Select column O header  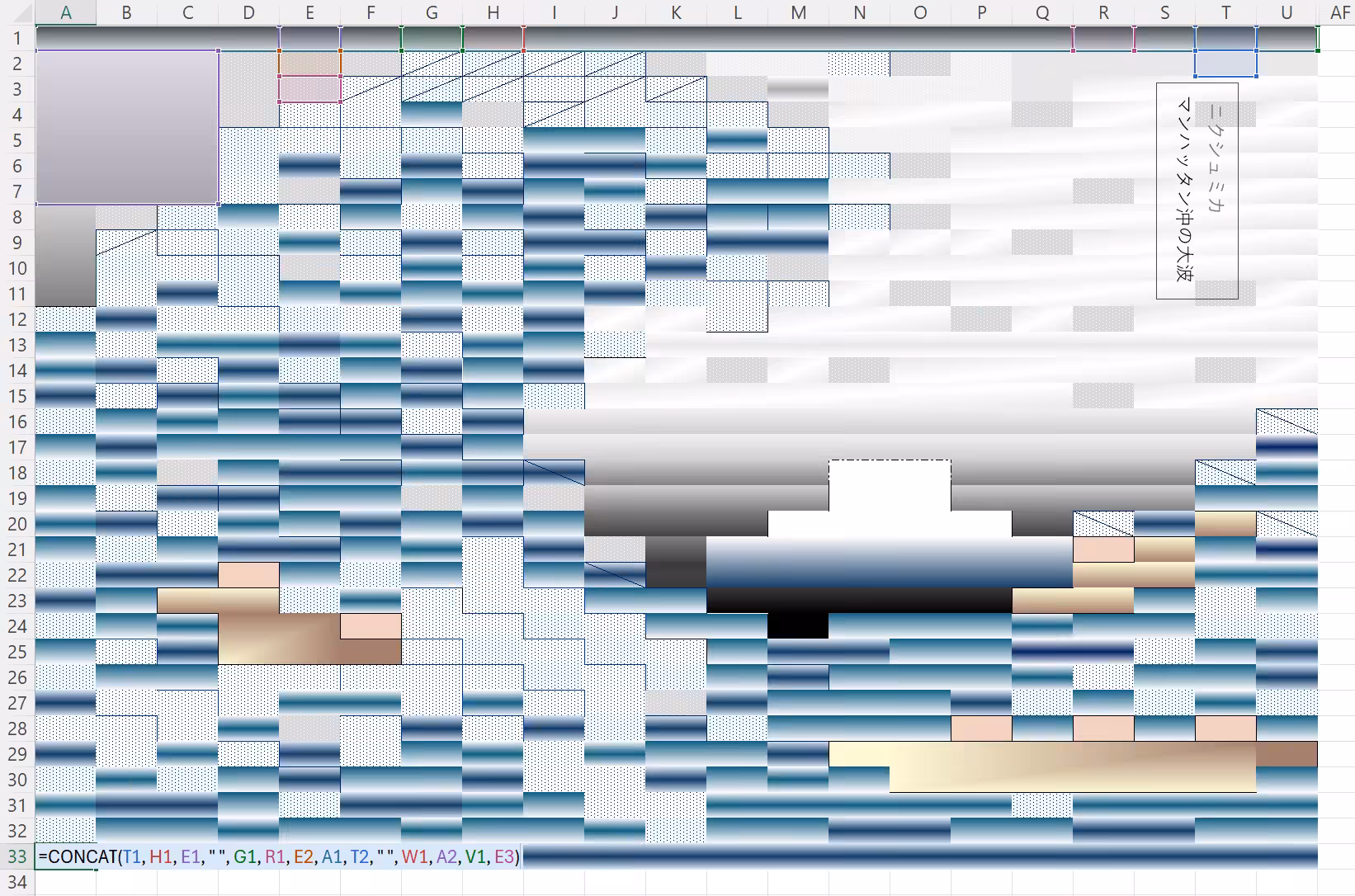pyautogui.click(x=920, y=12)
